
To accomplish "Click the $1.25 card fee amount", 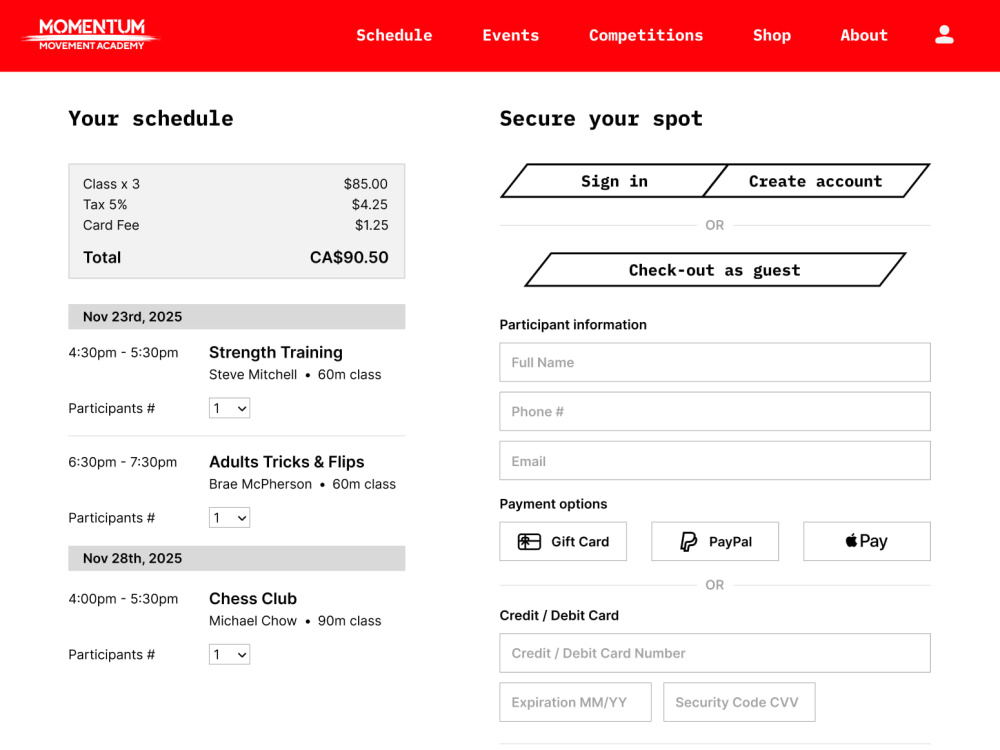I will tap(371, 225).
